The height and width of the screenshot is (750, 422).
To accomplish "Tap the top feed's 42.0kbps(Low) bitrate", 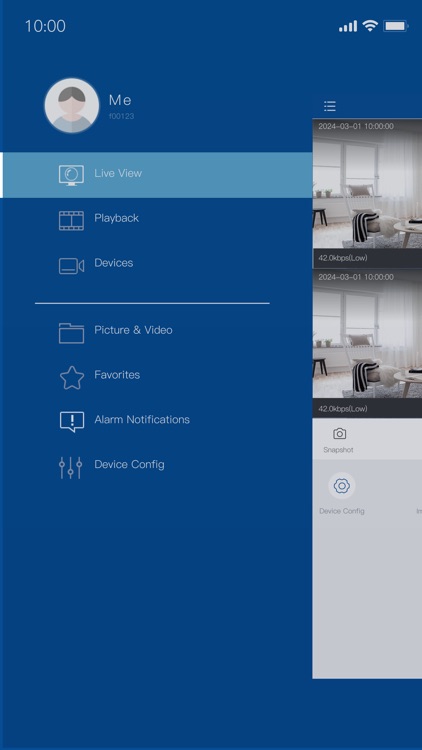I will 343,258.
